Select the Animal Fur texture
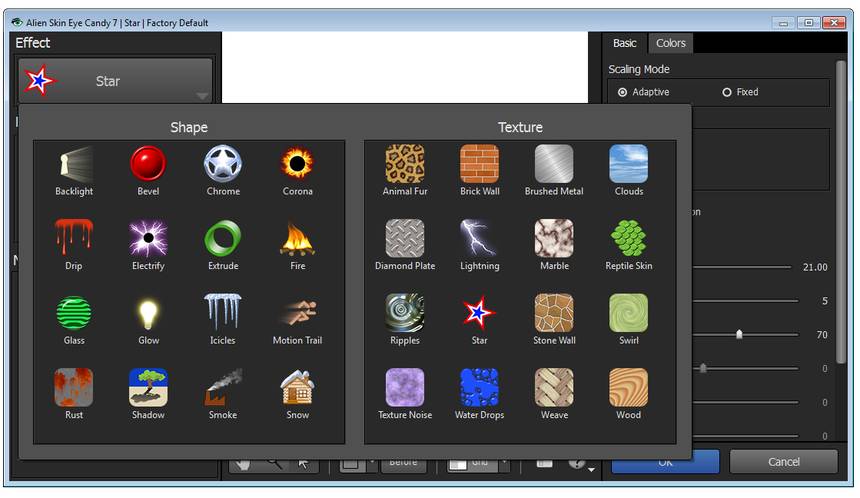Image resolution: width=860 pixels, height=498 pixels. (405, 171)
